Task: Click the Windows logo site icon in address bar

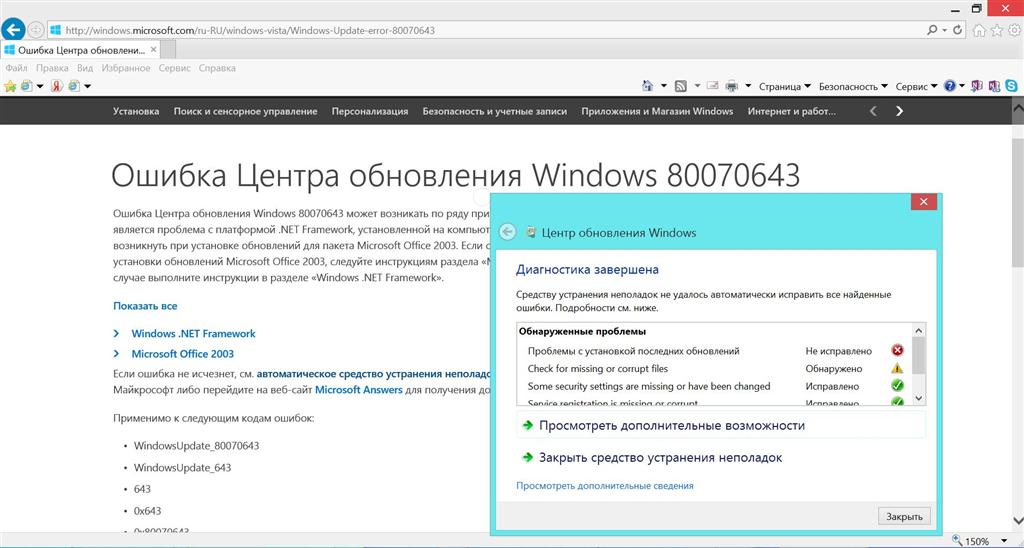Action: coord(56,30)
